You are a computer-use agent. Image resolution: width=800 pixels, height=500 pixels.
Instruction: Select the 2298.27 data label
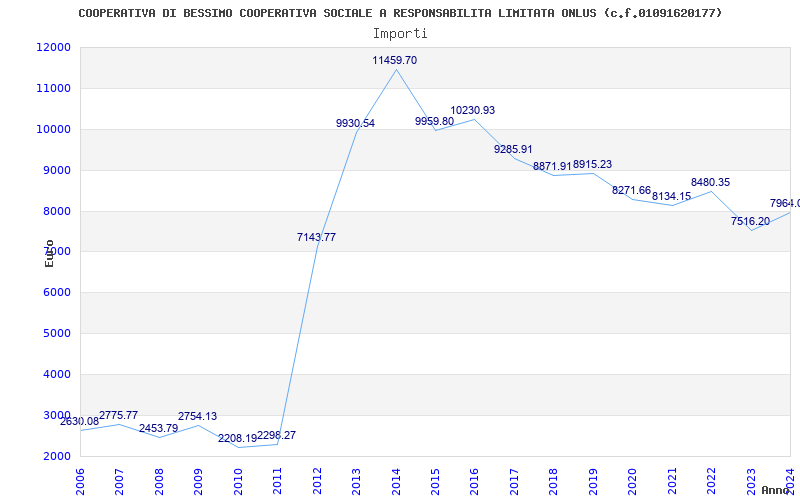(x=276, y=436)
